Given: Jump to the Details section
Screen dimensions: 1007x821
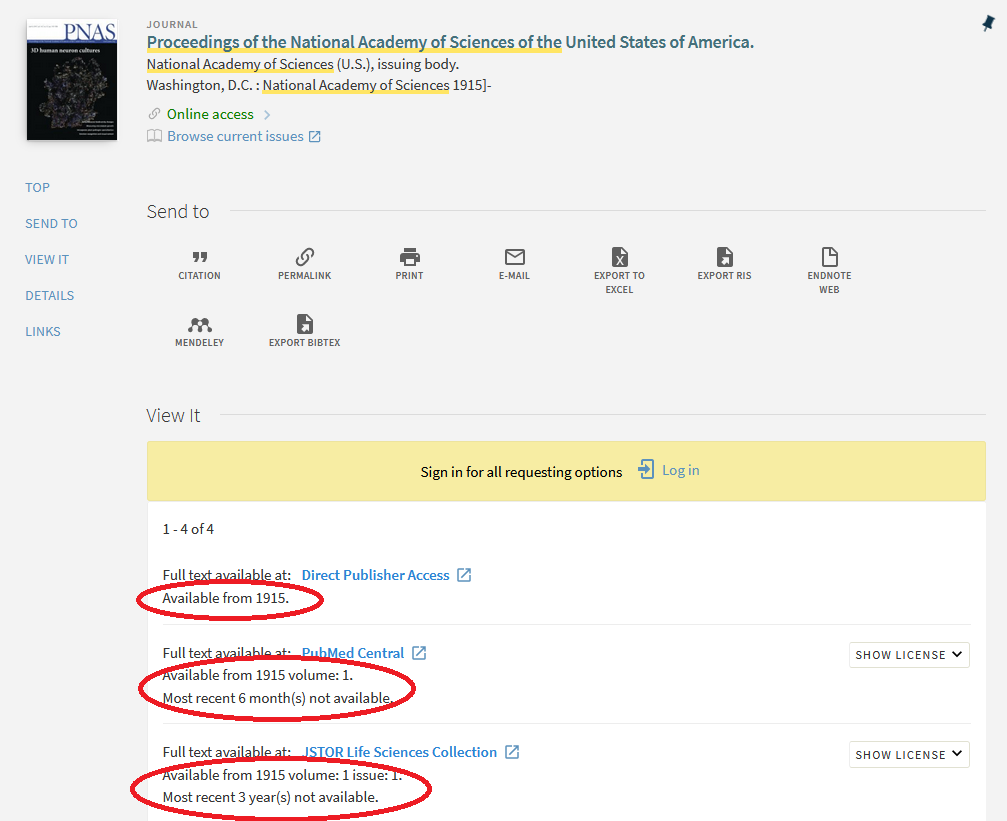Looking at the screenshot, I should pyautogui.click(x=49, y=296).
